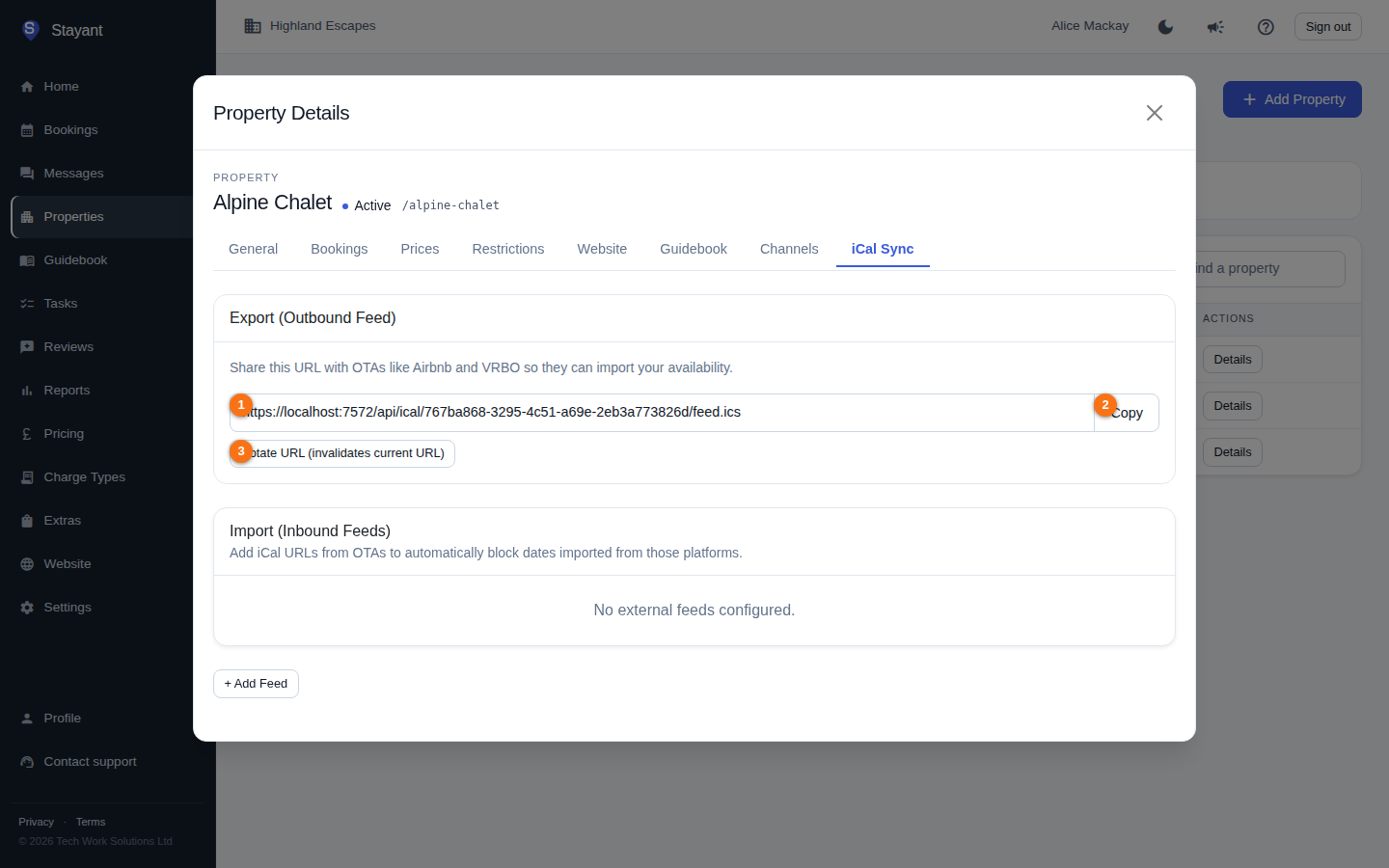
Task: Open announcements megaphone icon
Action: pyautogui.click(x=1215, y=27)
